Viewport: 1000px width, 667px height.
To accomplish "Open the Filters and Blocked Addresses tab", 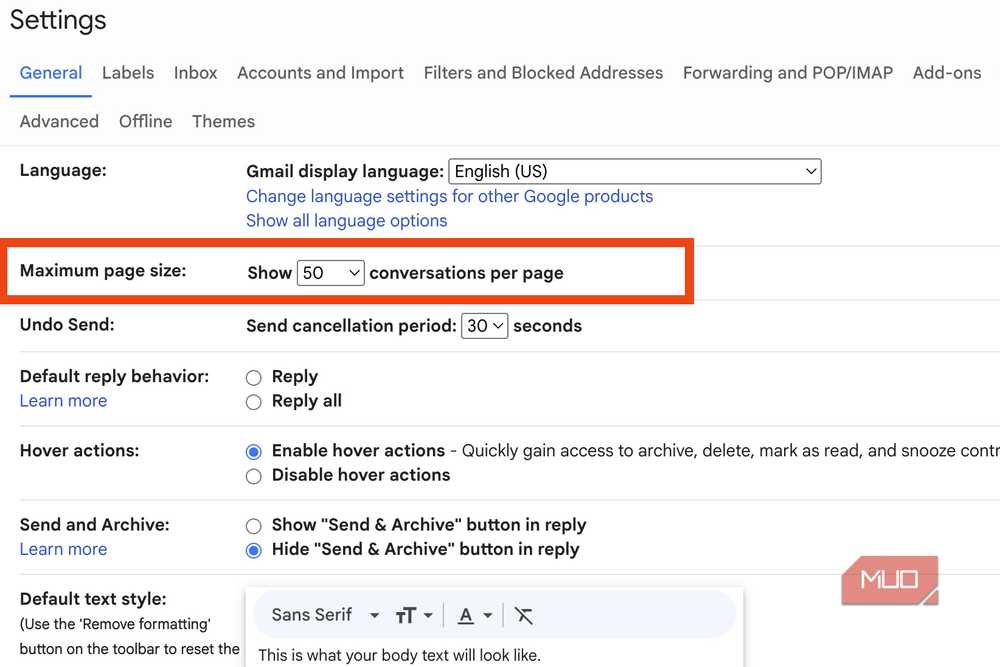I will tap(543, 73).
